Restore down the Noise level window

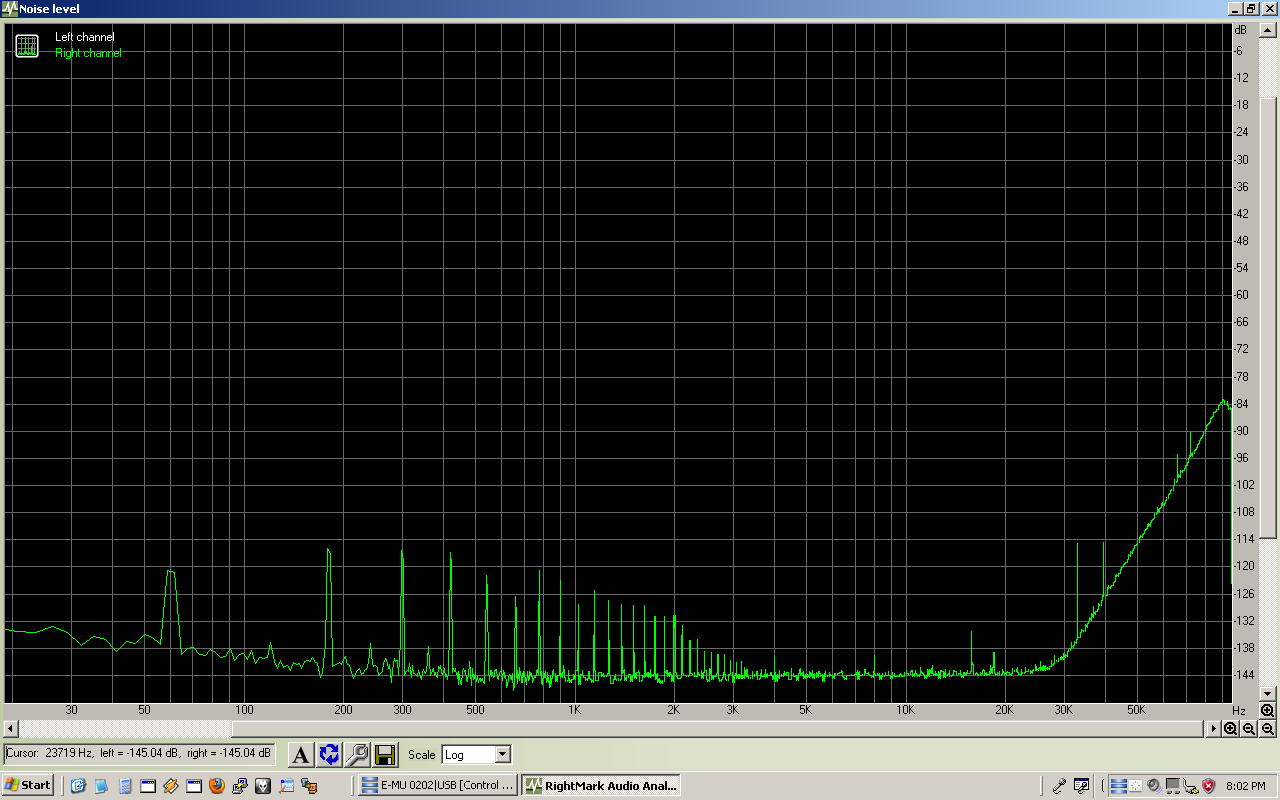[1250, 8]
